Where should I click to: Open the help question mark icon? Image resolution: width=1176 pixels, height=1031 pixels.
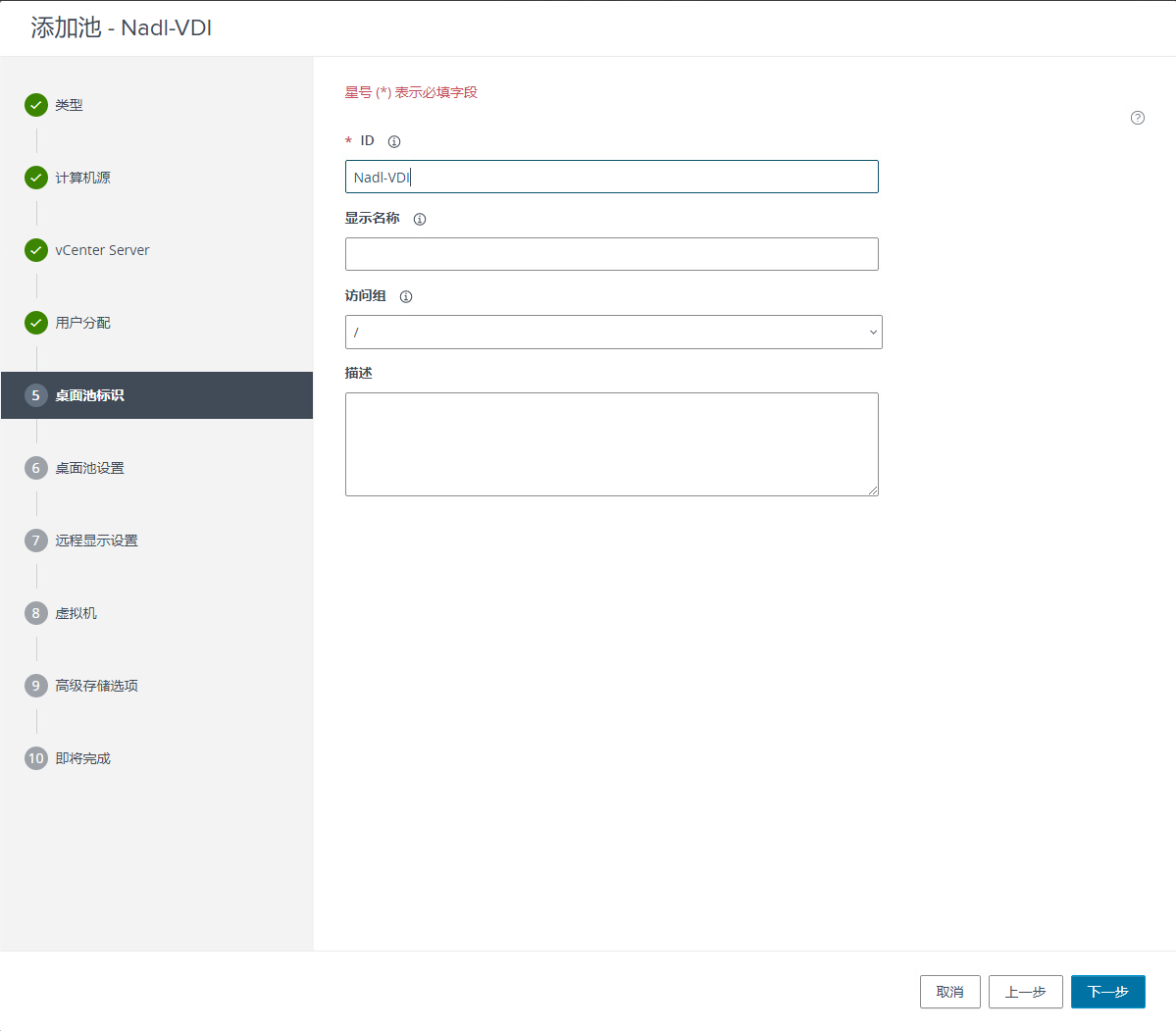pos(1137,118)
